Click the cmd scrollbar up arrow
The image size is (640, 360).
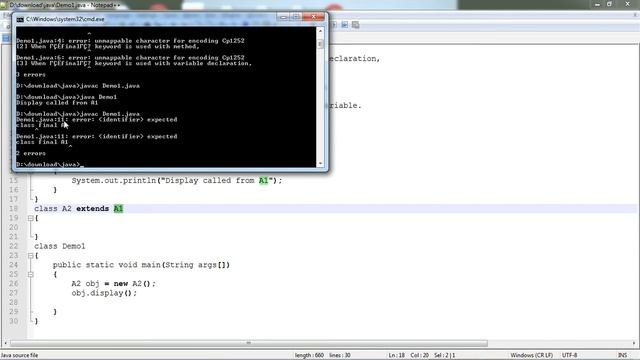point(320,31)
